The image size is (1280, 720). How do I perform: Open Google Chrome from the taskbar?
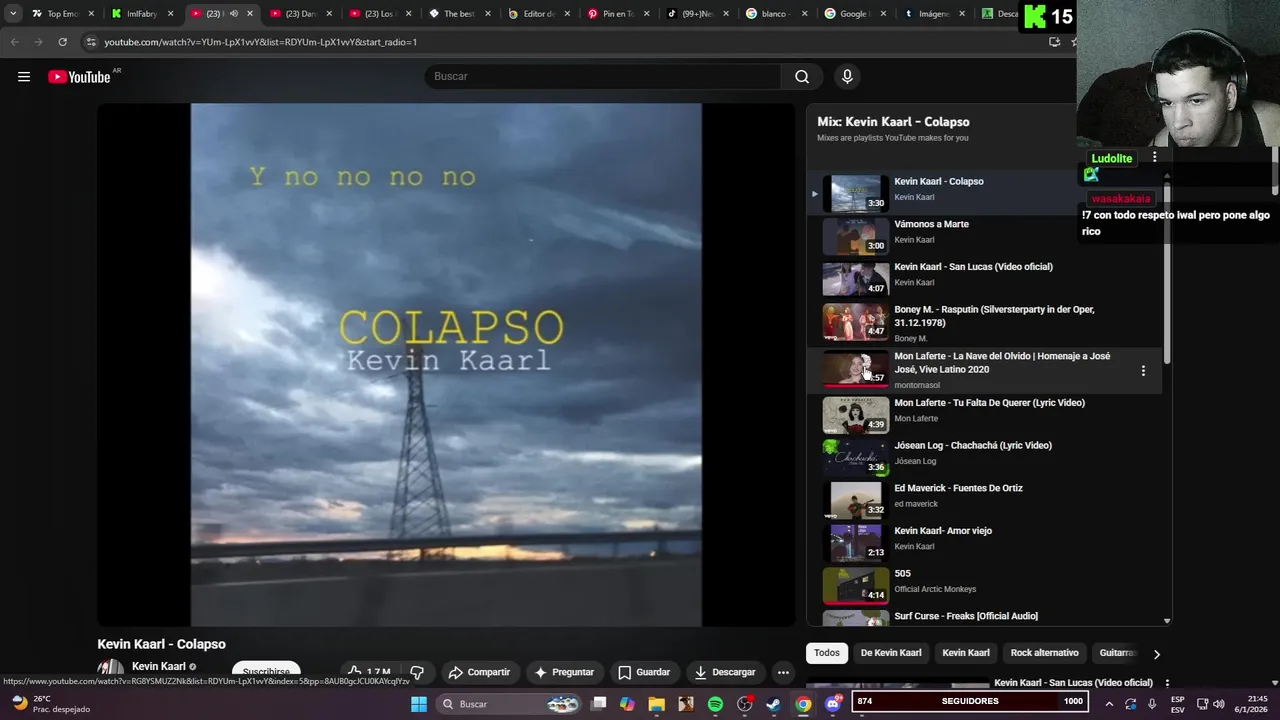pos(803,704)
